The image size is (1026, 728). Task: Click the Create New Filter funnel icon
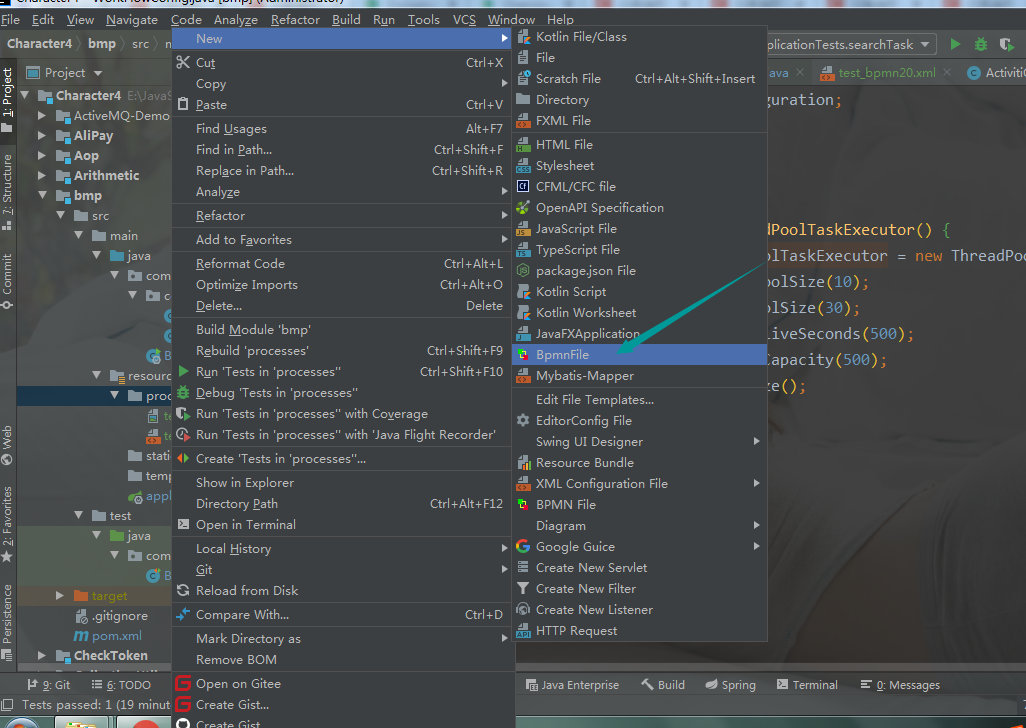(523, 589)
